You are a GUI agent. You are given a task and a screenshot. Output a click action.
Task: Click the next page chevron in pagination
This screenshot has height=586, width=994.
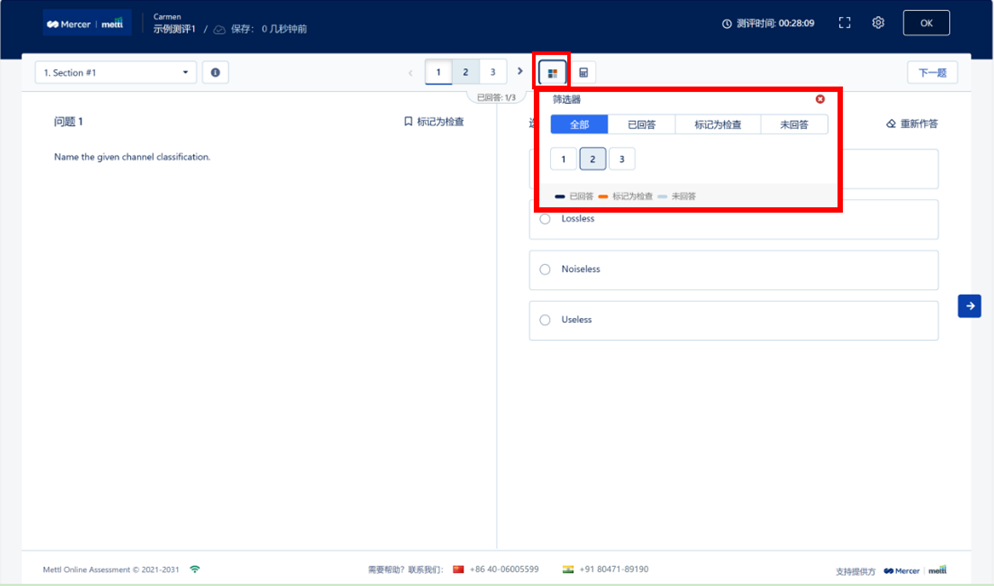tap(520, 72)
